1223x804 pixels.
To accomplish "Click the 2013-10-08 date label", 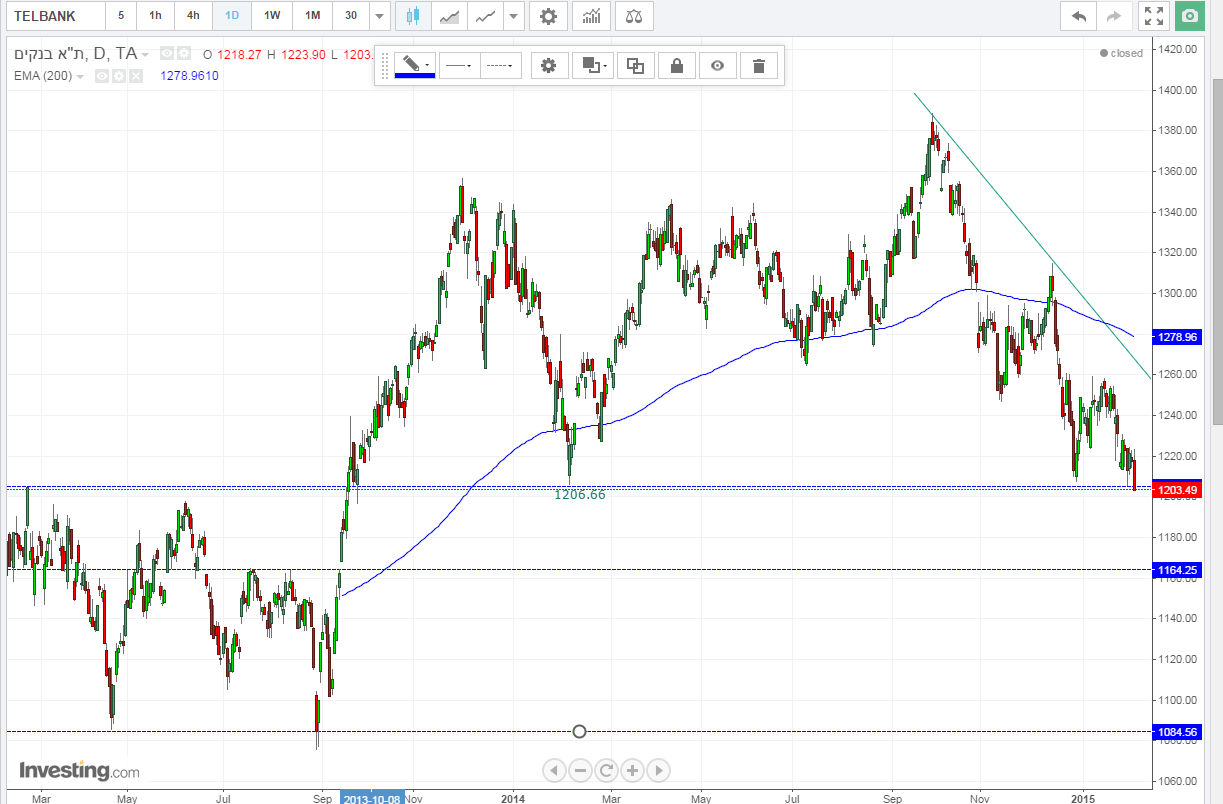I will (x=373, y=799).
